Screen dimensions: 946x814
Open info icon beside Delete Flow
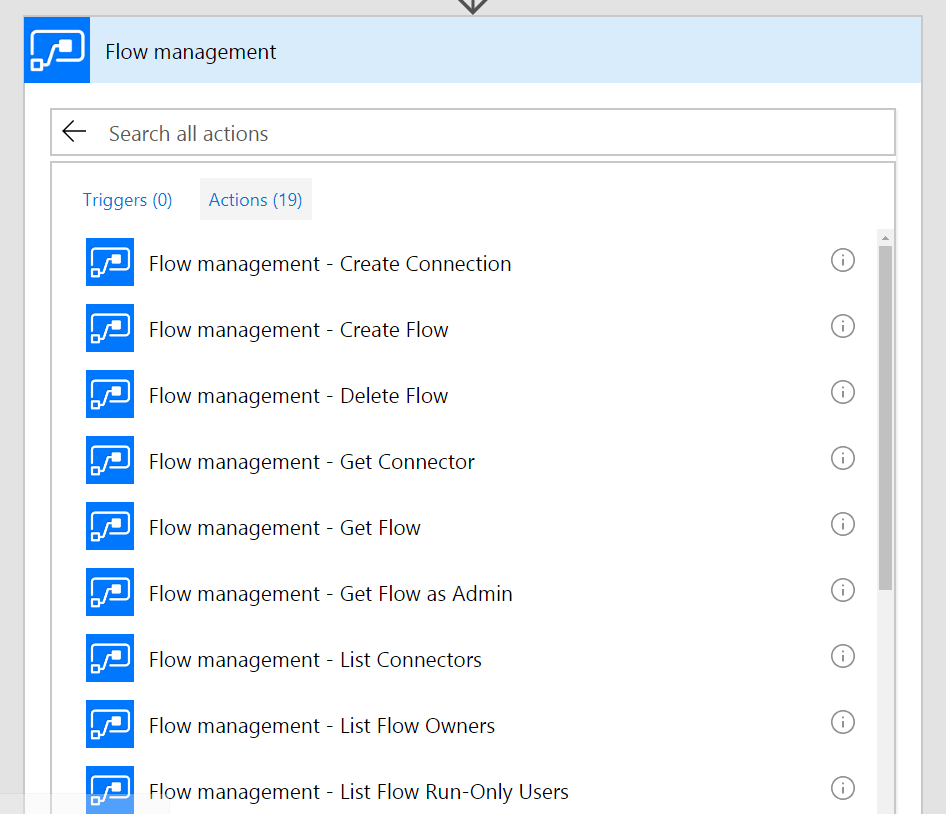coord(843,392)
